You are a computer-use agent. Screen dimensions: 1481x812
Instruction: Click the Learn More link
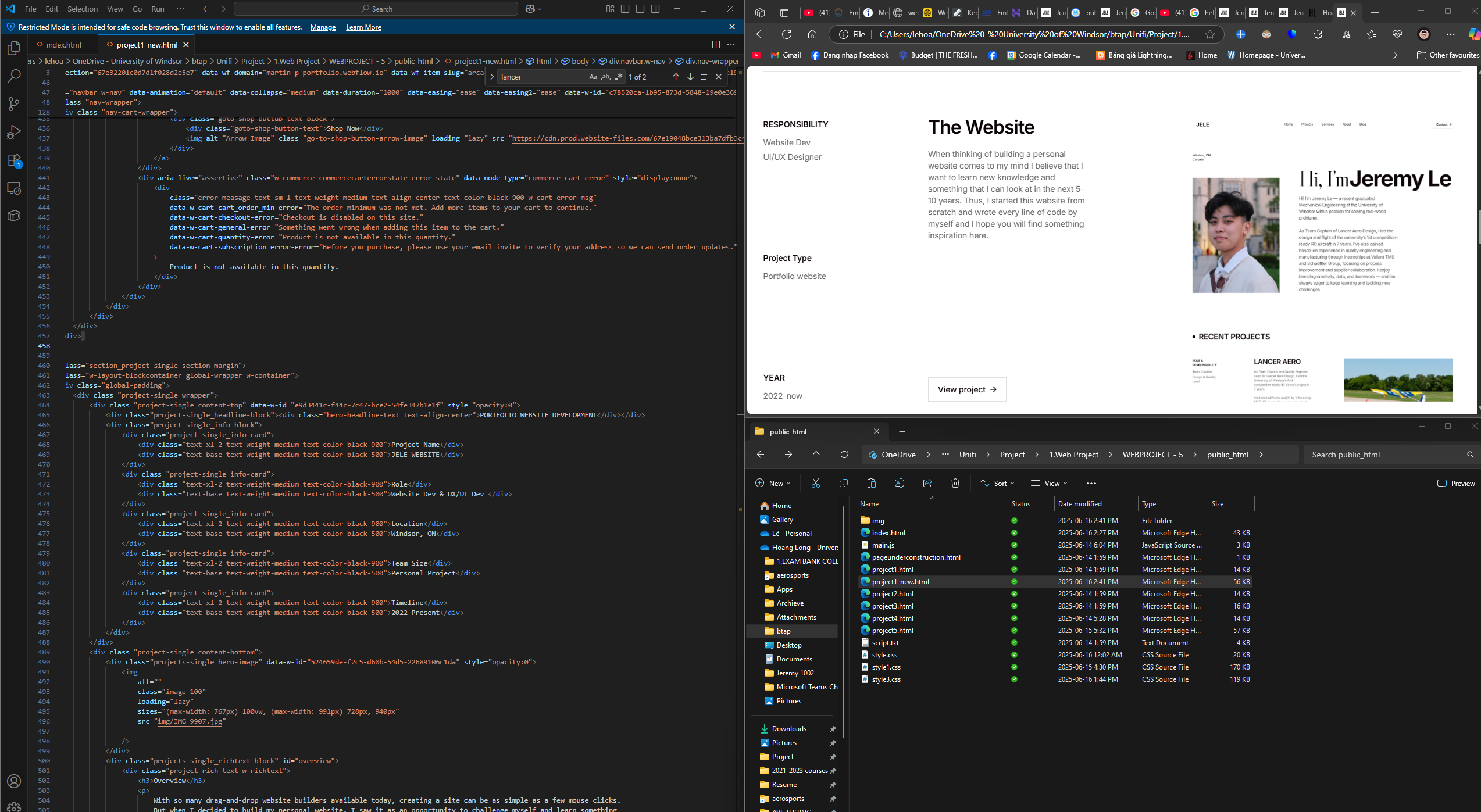click(x=363, y=27)
